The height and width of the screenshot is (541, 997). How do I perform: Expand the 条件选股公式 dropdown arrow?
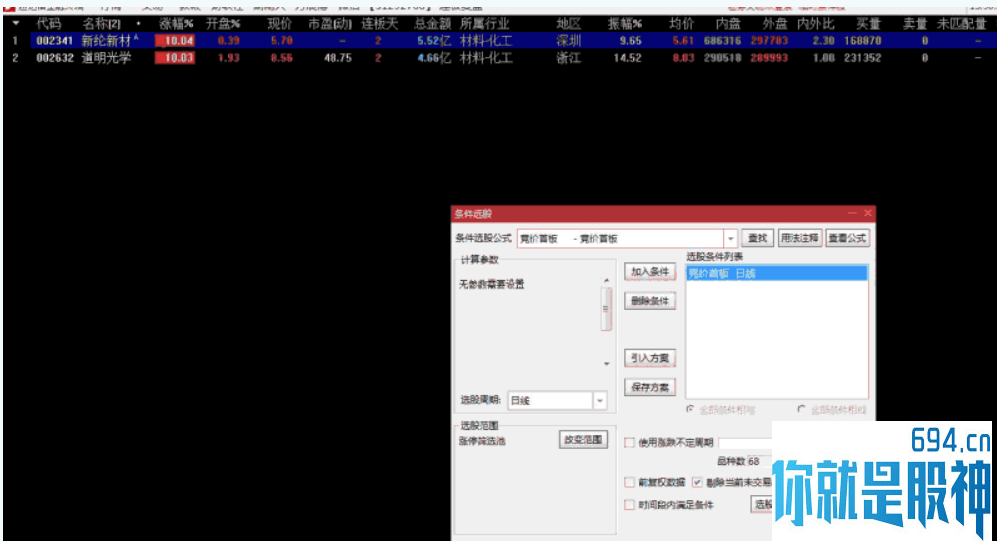731,238
